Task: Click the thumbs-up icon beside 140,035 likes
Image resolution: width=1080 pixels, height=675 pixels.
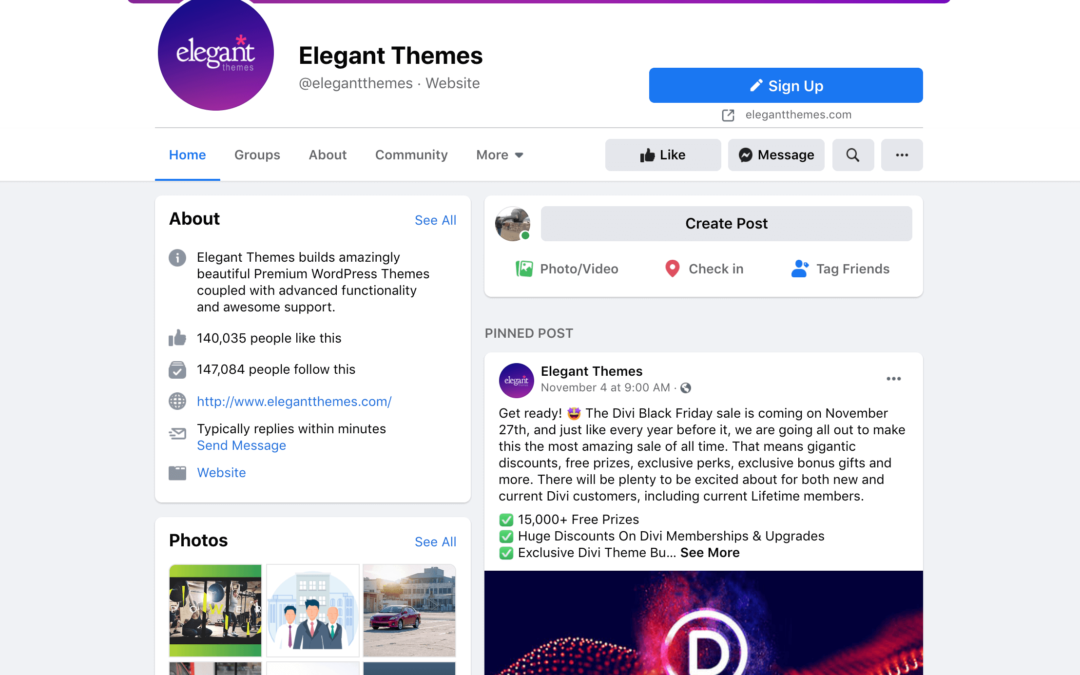Action: click(177, 338)
